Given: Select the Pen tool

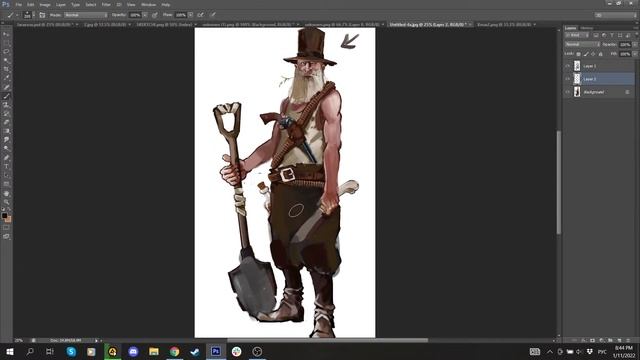Looking at the screenshot, I should (6, 158).
